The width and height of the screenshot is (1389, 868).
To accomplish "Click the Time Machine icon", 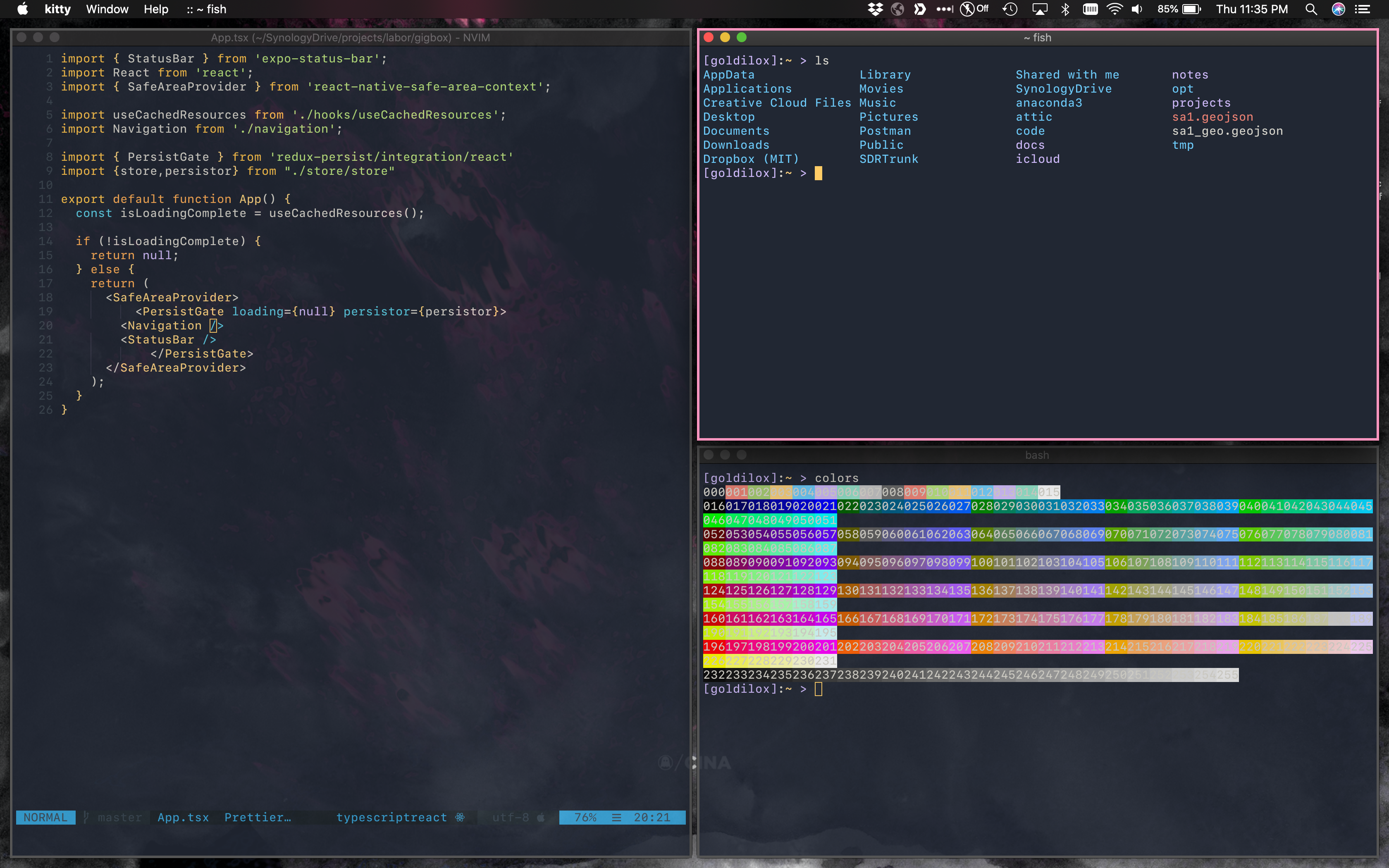I will point(1010,9).
